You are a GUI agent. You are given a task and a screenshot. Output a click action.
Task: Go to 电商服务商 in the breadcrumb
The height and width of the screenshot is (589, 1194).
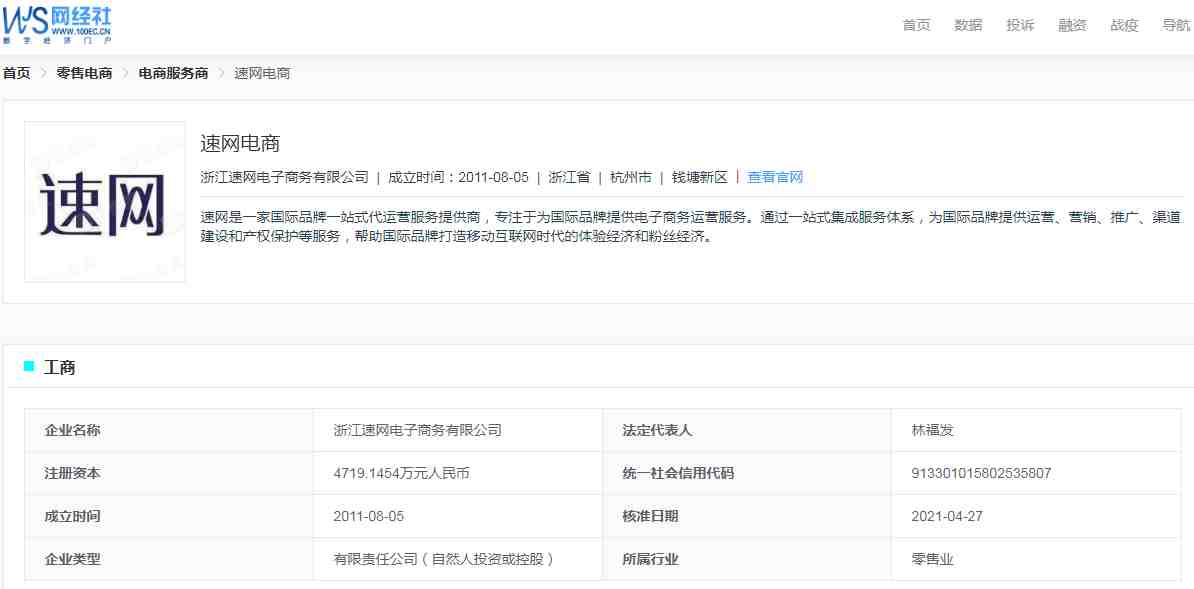[x=173, y=73]
